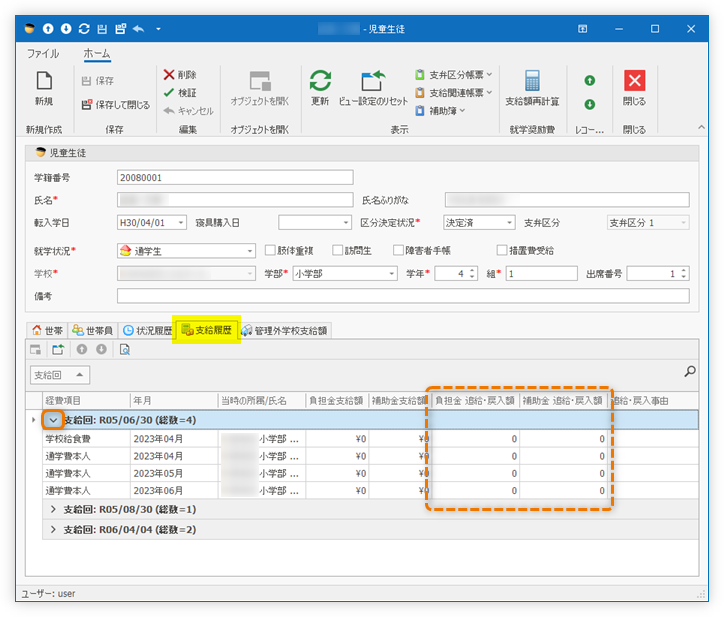
Task: Select the 学校給食費 2023年04月 row
Action: point(370,438)
